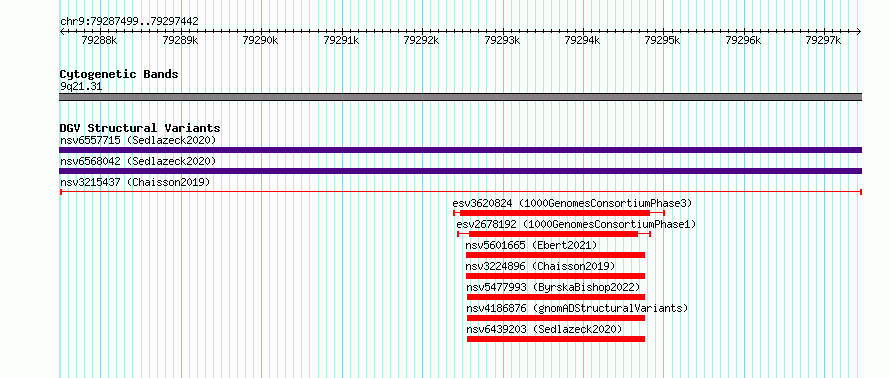Screen dimensions: 890x378
Task: Click the 79291k ruler tick label
Action: coord(341,40)
